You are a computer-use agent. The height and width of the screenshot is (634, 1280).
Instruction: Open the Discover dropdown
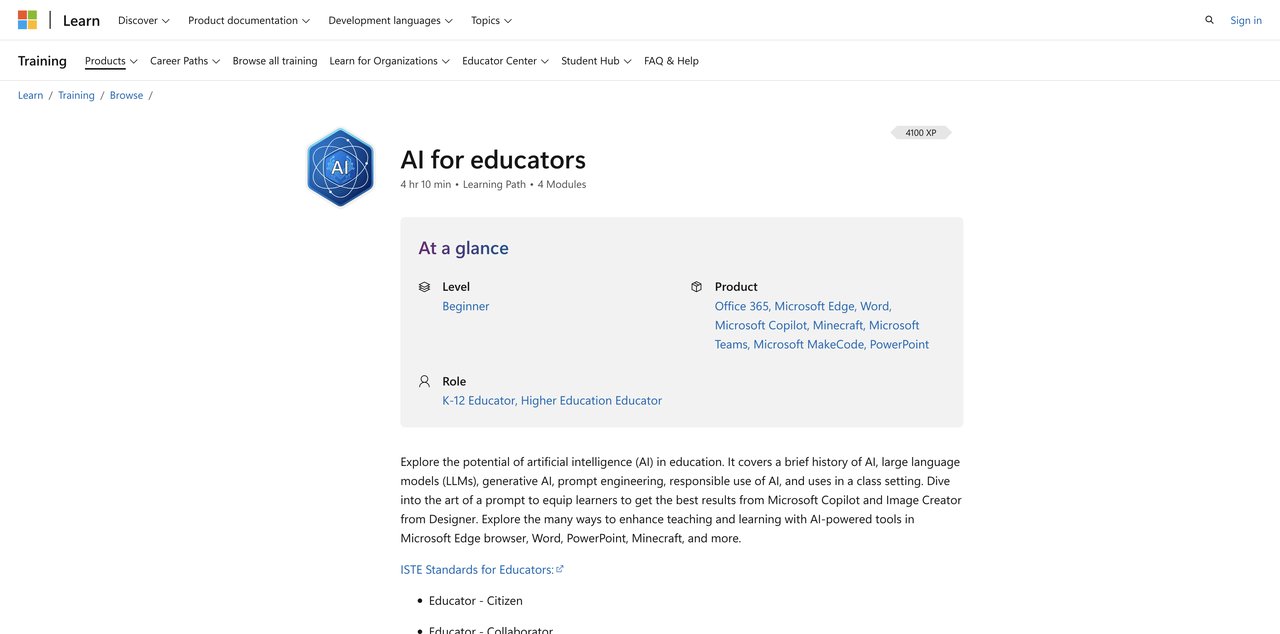click(141, 19)
